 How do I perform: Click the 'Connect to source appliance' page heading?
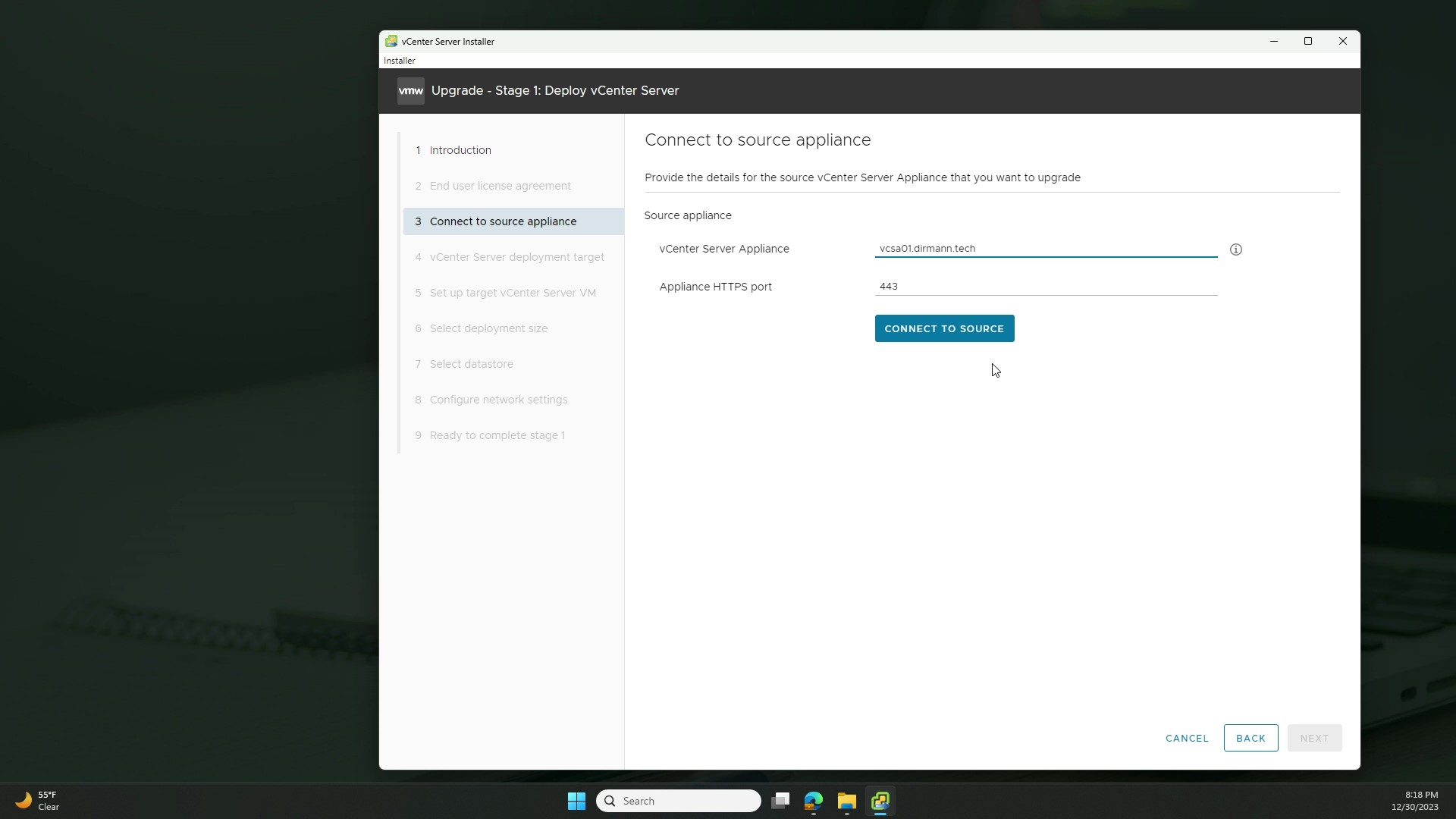click(x=758, y=140)
